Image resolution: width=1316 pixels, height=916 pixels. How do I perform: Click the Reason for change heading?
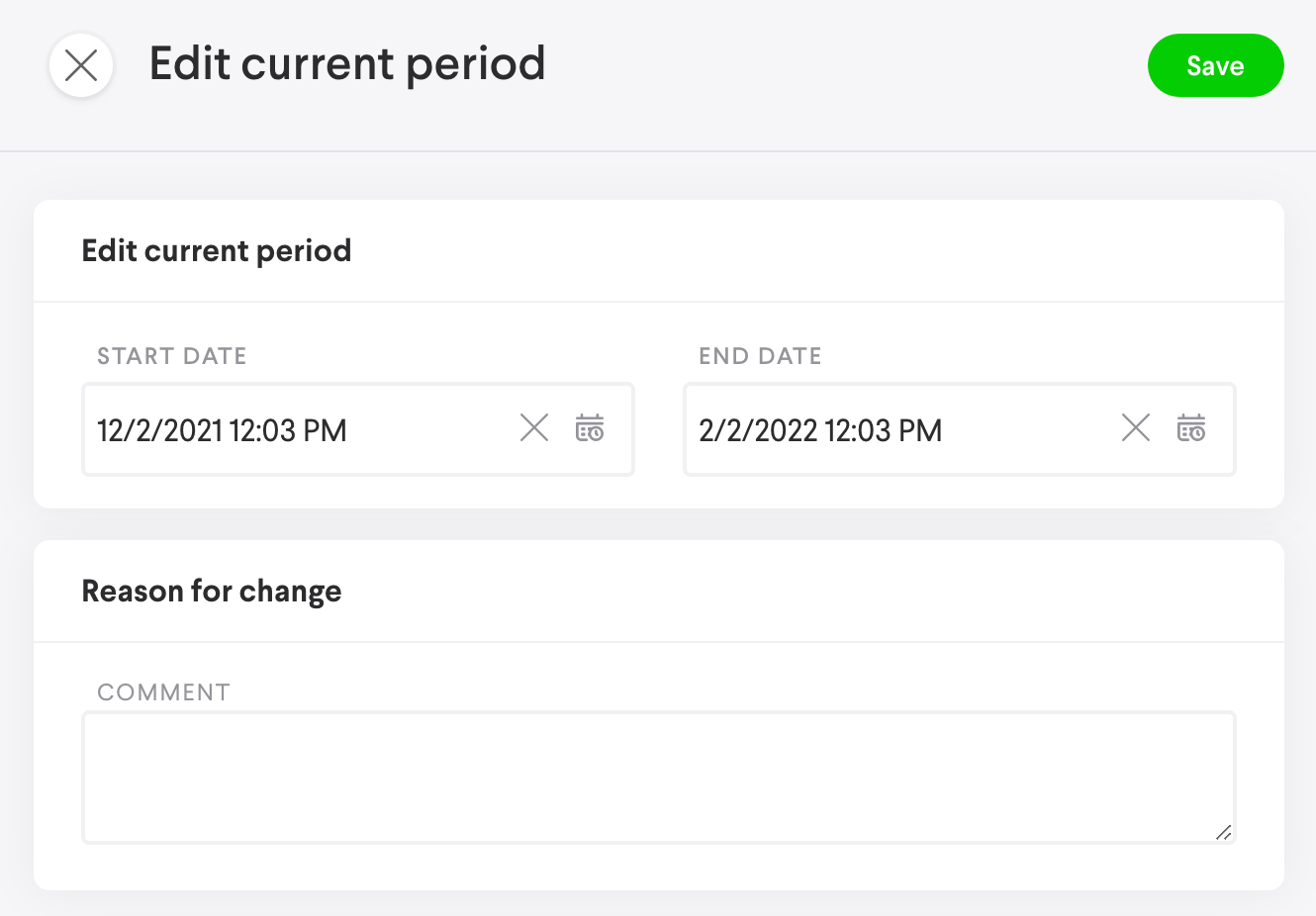[x=212, y=592]
